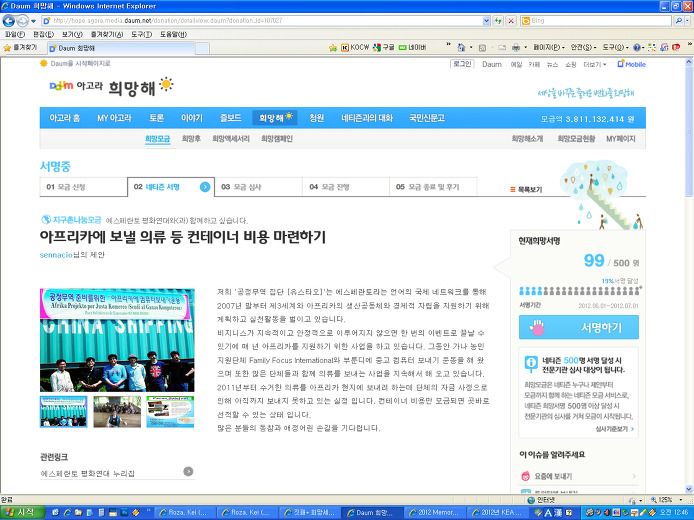The image size is (694, 520).
Task: Open the search provider dropdown arrow
Action: click(x=688, y=20)
